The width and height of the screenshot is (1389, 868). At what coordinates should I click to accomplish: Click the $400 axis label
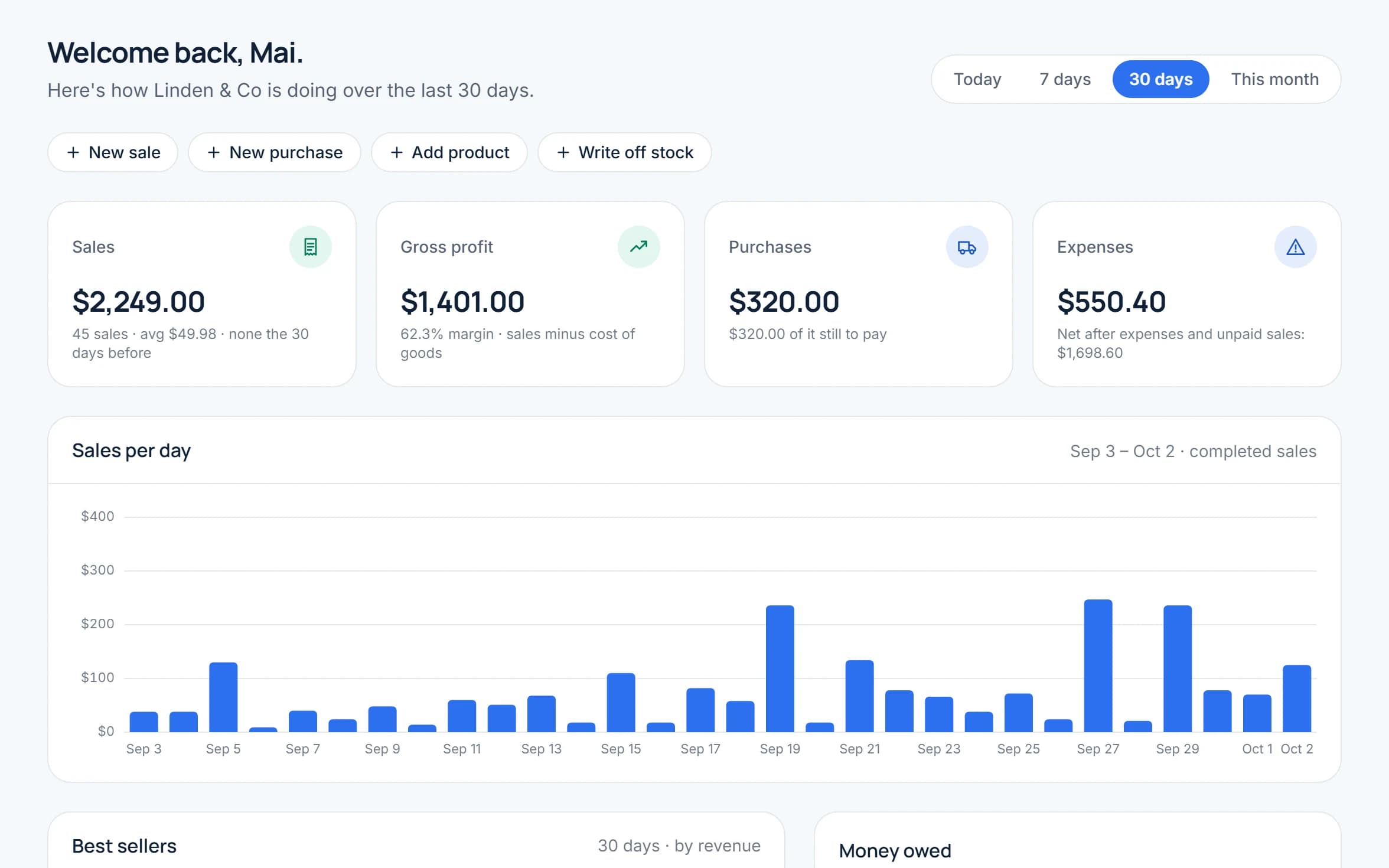pos(97,516)
